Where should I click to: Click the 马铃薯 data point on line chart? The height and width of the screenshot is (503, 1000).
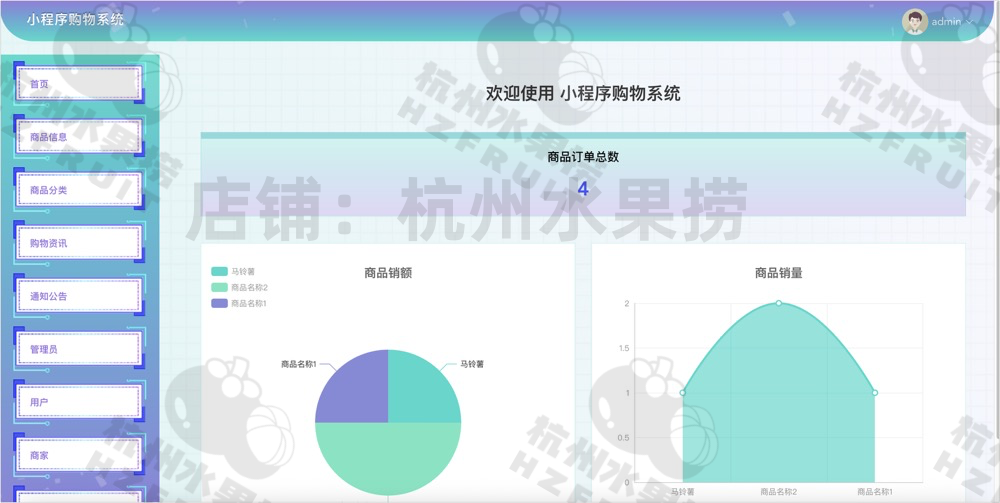tap(682, 393)
